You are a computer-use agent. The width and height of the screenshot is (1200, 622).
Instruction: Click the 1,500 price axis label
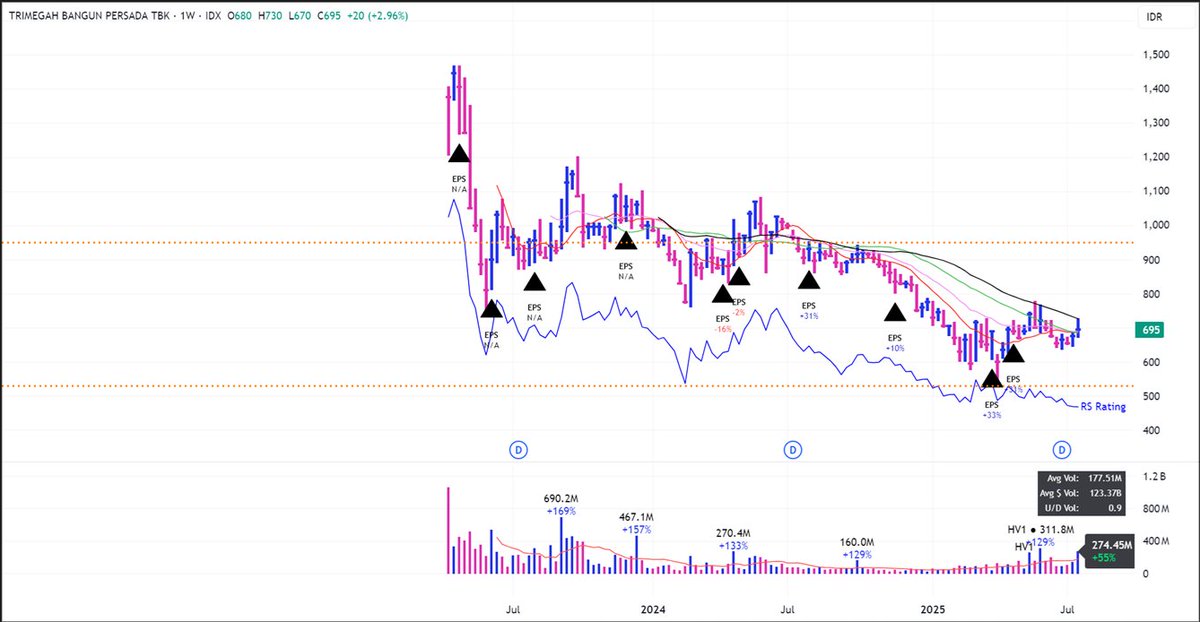click(1154, 54)
